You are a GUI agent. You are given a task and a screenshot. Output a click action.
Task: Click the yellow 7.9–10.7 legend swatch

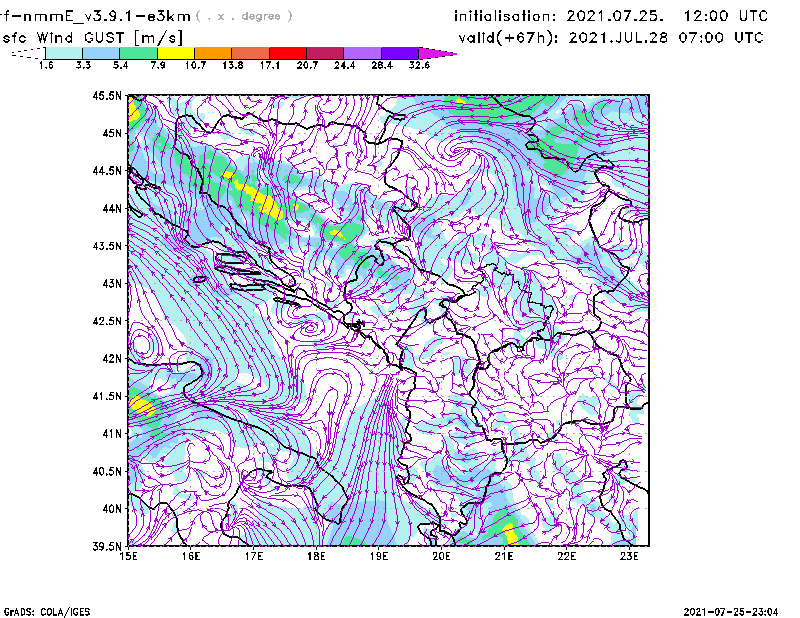176,53
